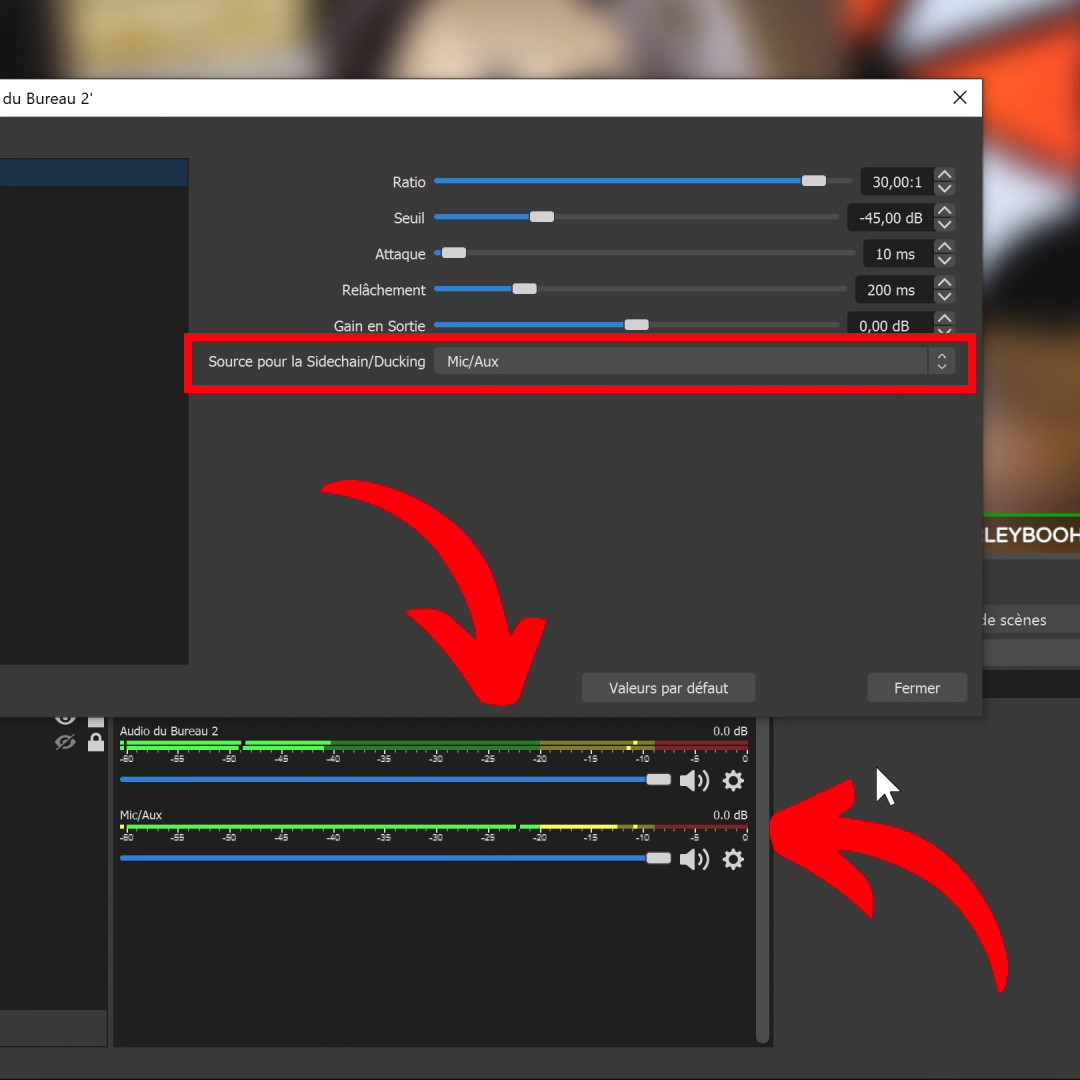This screenshot has width=1080, height=1080.
Task: Open Audio du Bureau 2 gear settings
Action: click(x=733, y=781)
